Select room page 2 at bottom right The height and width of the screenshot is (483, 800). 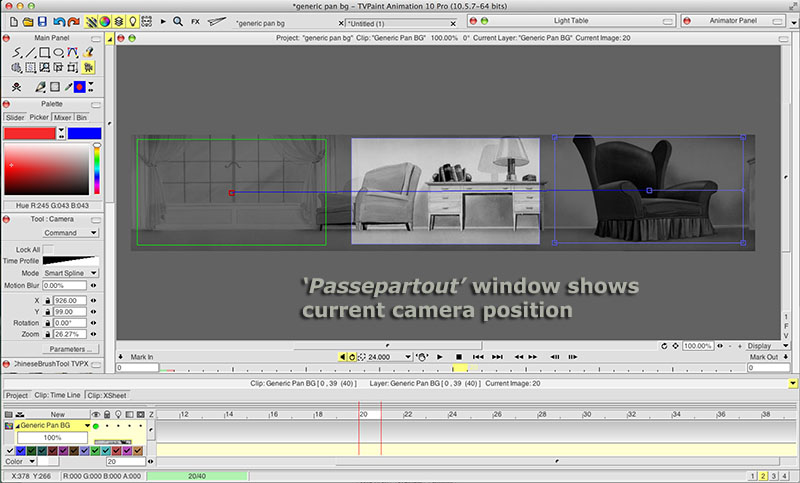(763, 476)
